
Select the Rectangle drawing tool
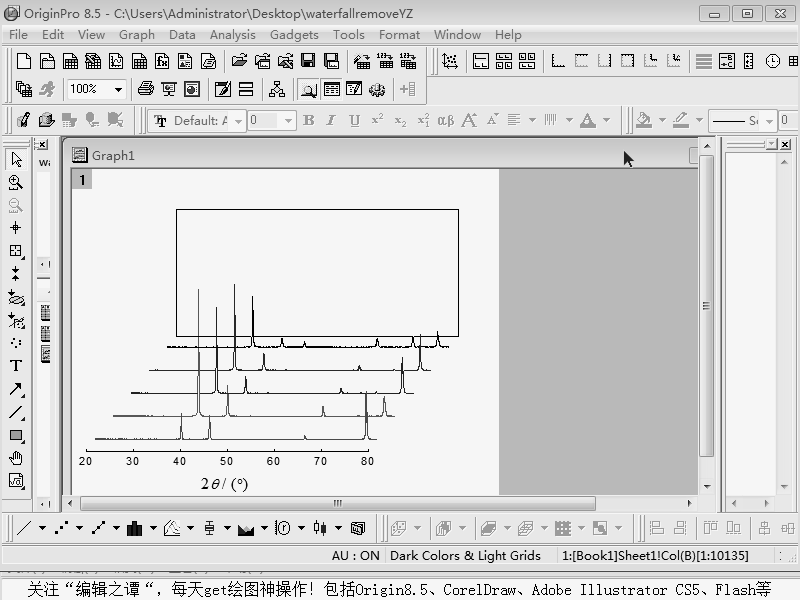tap(16, 436)
